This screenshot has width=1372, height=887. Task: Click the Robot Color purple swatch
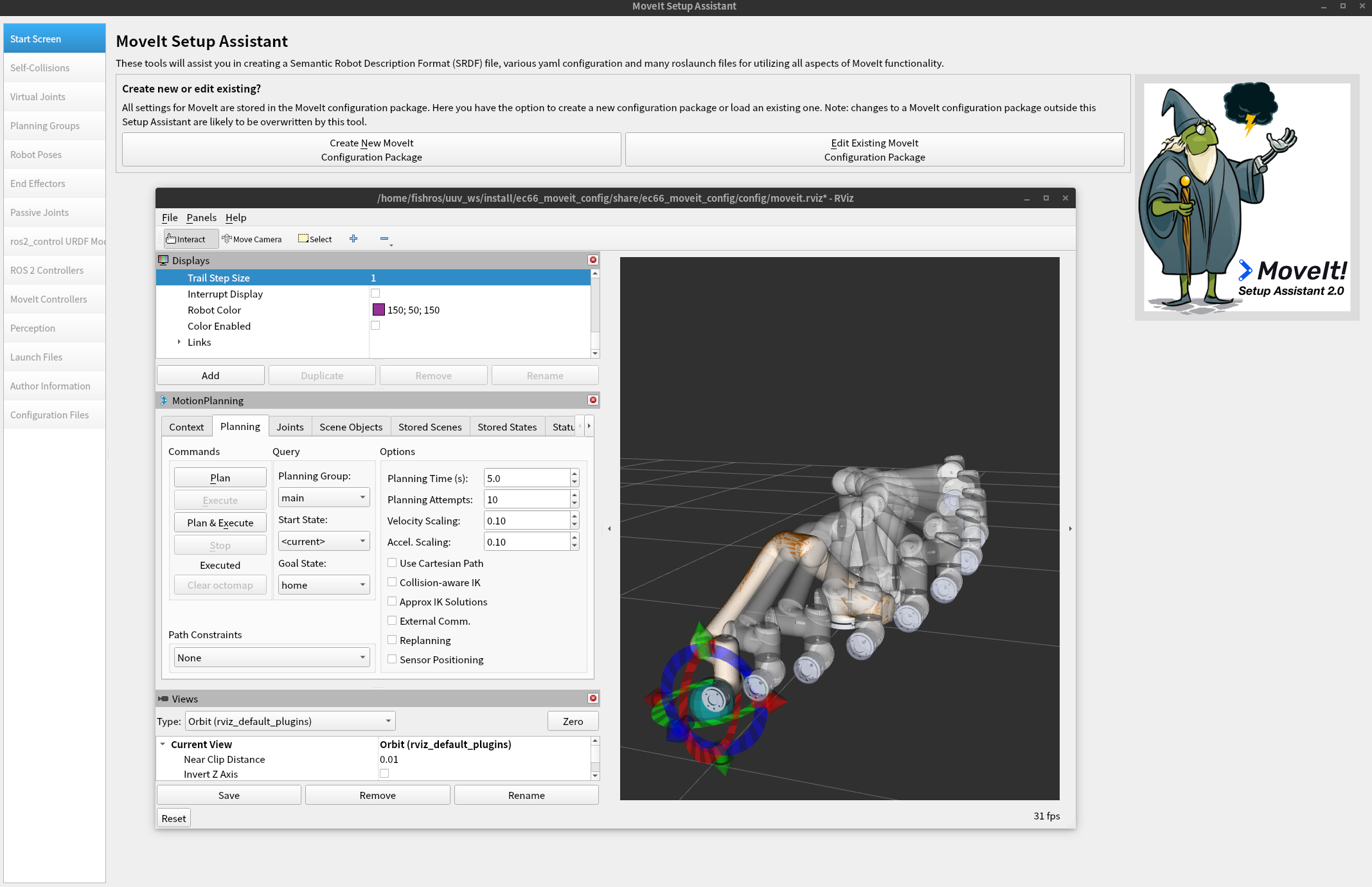[x=379, y=310]
